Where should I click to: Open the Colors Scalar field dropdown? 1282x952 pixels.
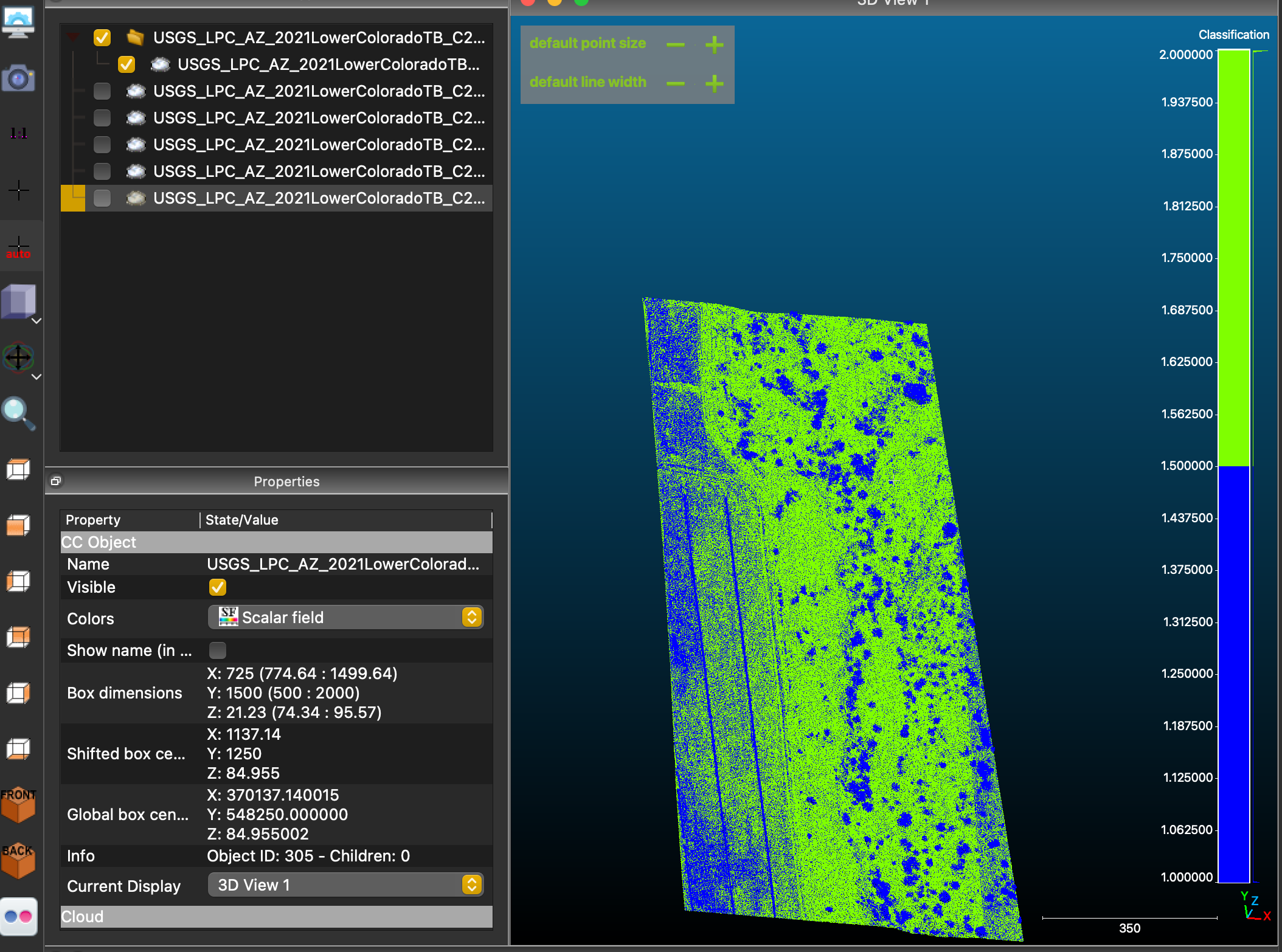pyautogui.click(x=345, y=617)
